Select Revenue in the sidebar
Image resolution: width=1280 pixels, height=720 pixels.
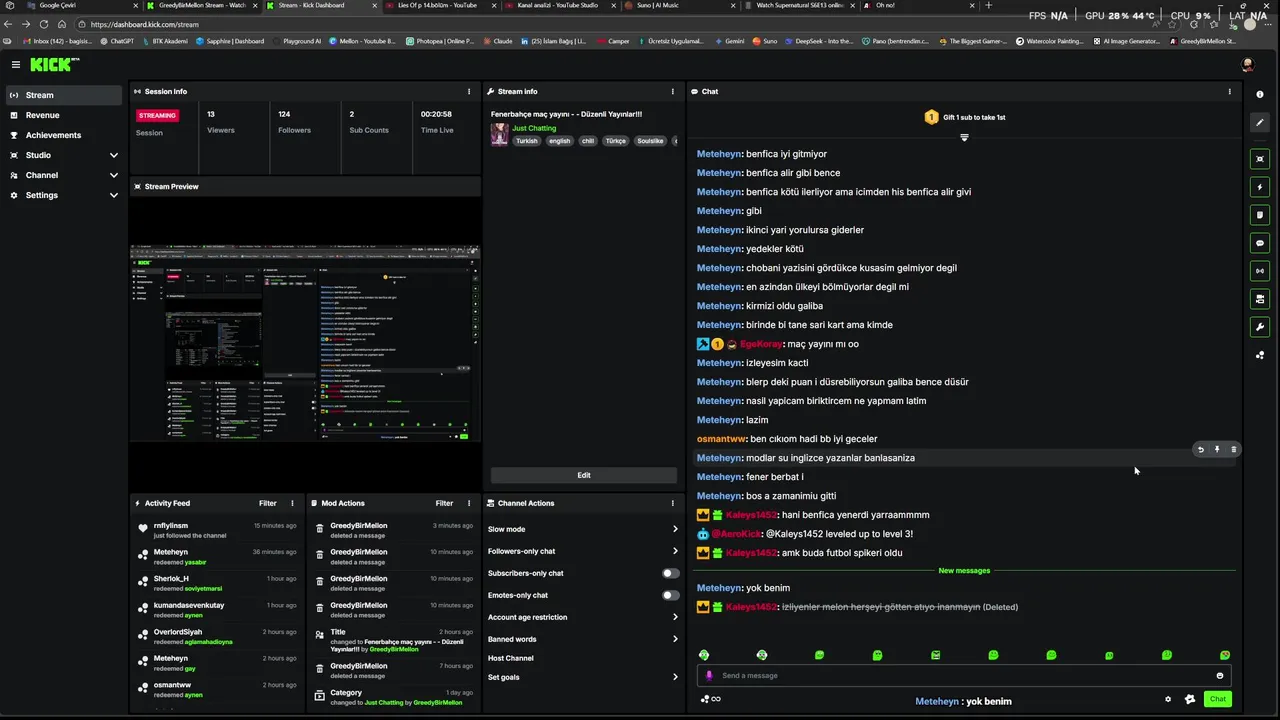point(64,115)
